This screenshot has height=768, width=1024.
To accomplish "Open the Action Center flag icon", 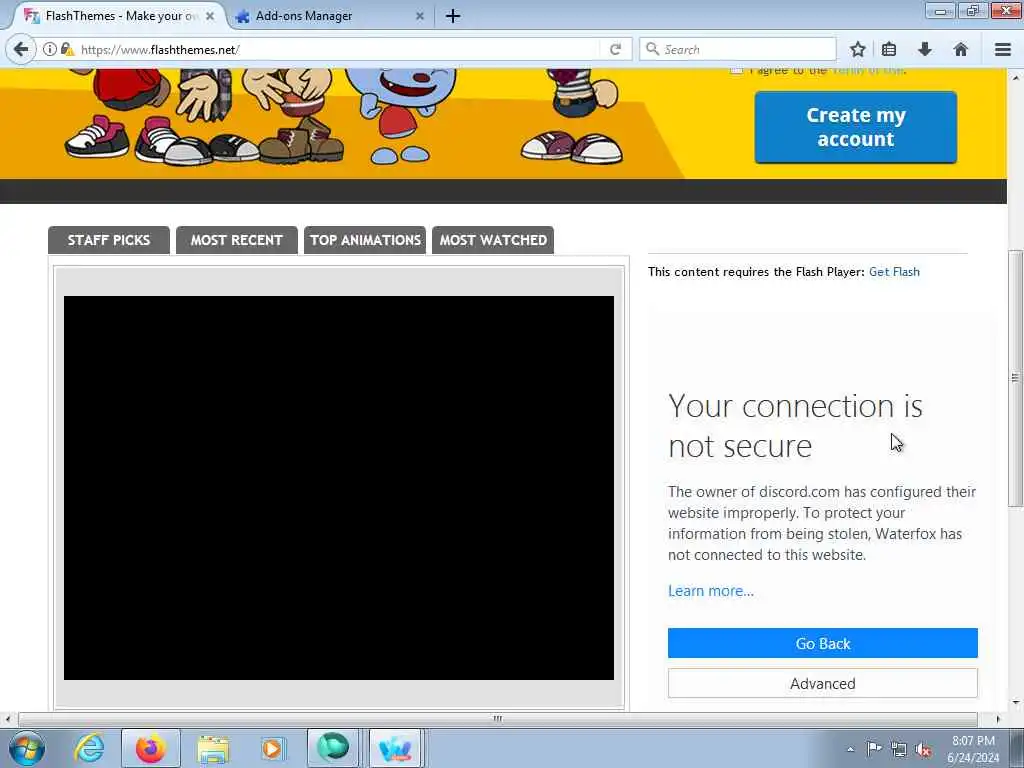I will 873,749.
